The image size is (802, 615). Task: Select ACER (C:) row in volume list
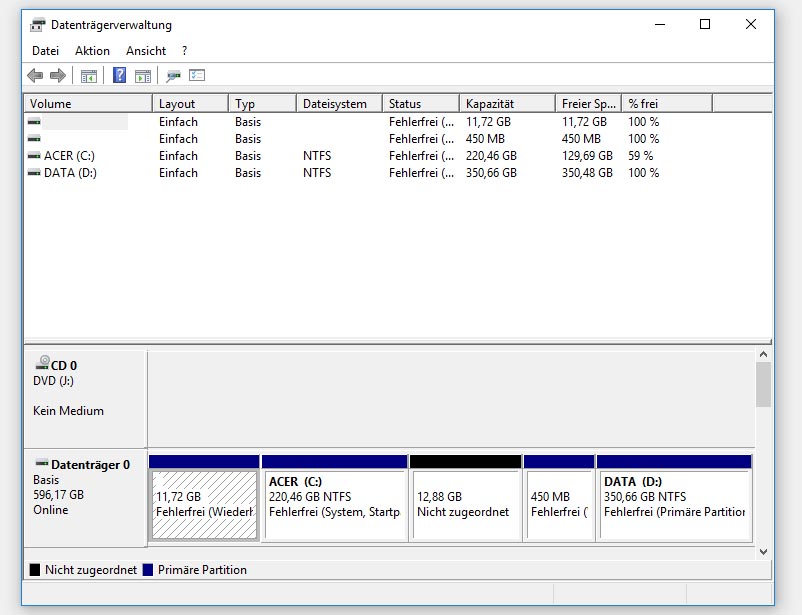[69, 156]
